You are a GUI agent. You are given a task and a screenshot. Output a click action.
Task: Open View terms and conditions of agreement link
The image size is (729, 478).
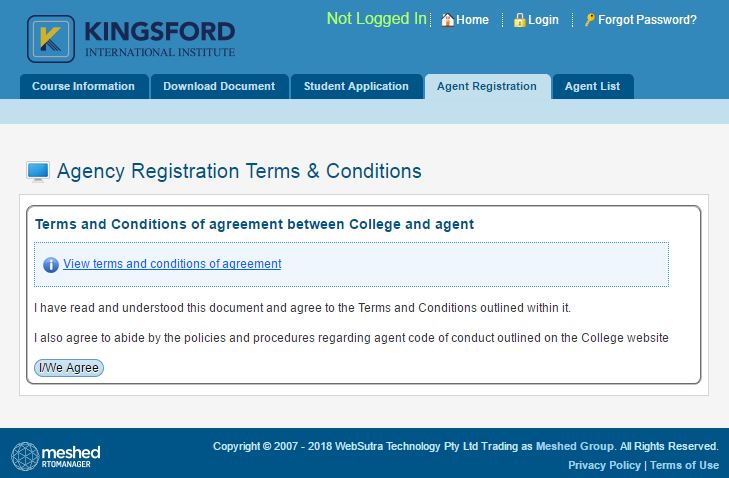(x=172, y=264)
